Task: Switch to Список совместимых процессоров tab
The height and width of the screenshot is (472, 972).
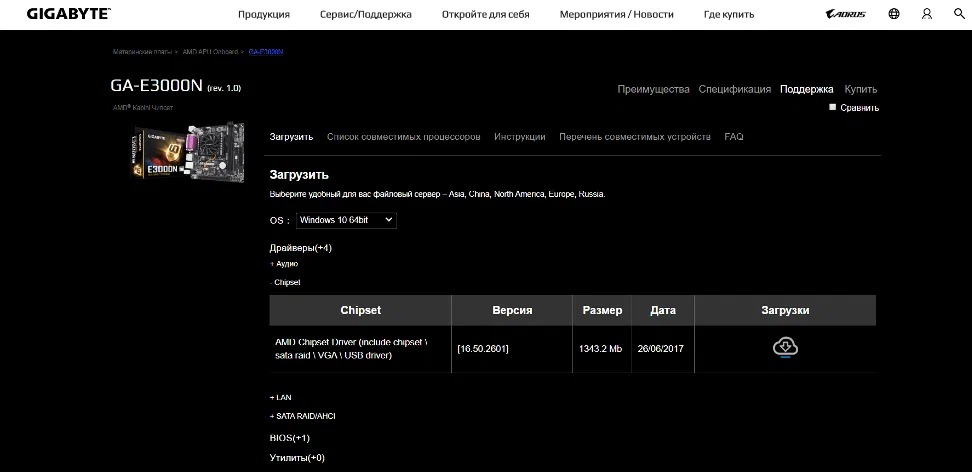Action: coord(404,136)
